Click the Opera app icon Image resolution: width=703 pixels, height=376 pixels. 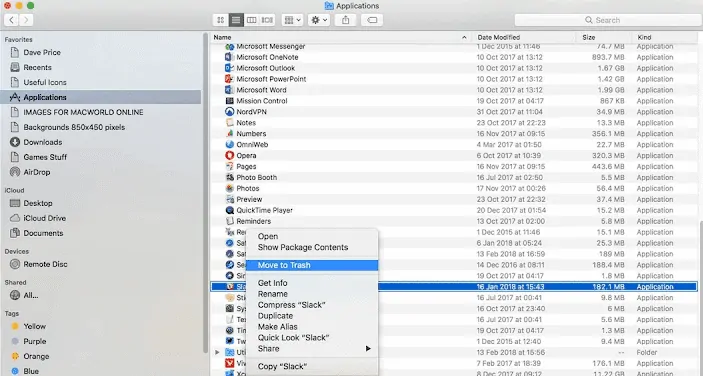(230, 156)
